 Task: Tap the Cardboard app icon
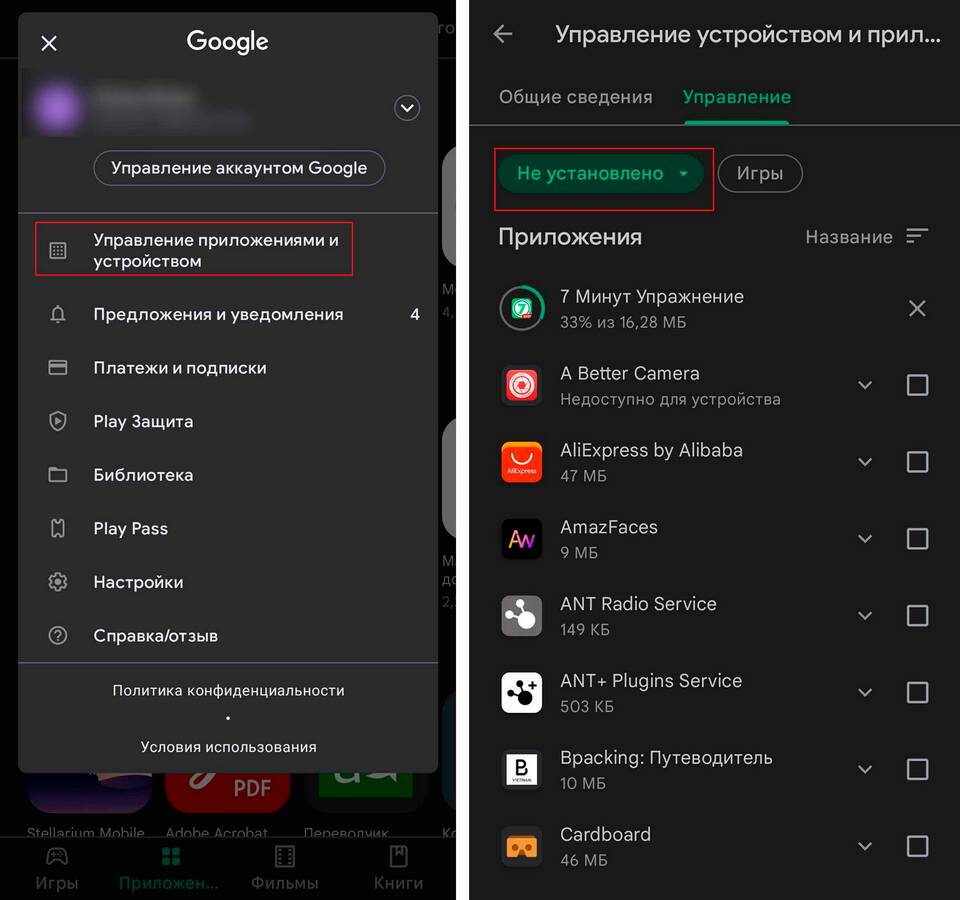click(522, 847)
